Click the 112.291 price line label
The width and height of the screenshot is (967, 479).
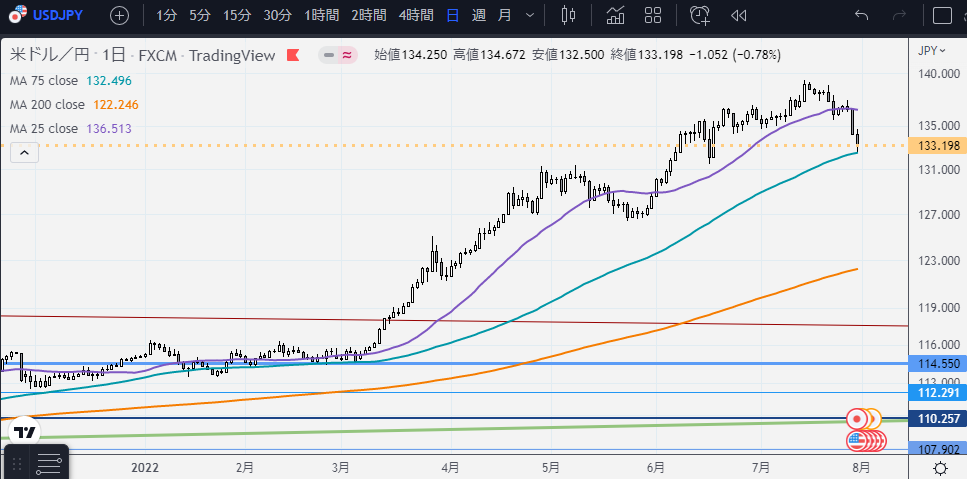coord(938,393)
